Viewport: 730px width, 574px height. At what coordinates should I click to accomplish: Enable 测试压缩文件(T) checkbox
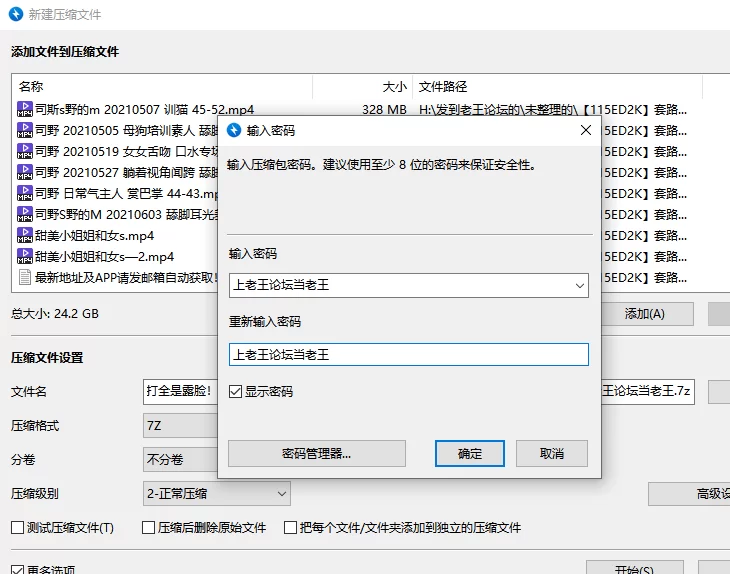[x=18, y=527]
